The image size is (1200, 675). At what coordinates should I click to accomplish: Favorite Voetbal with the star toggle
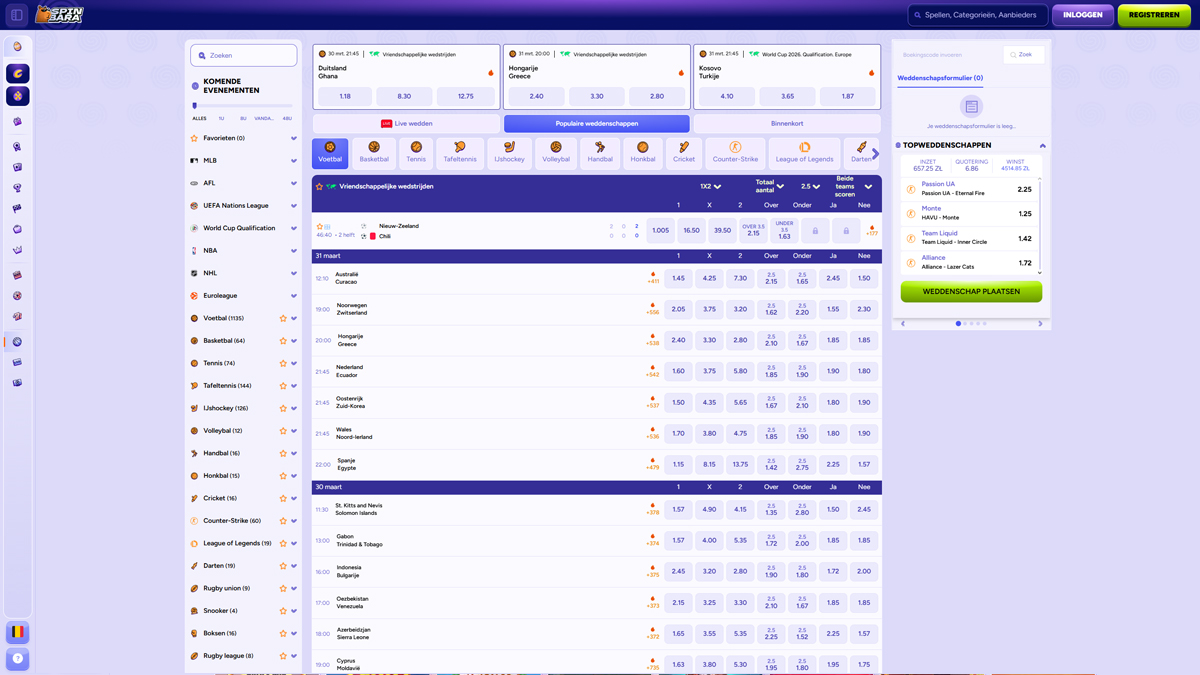point(283,318)
